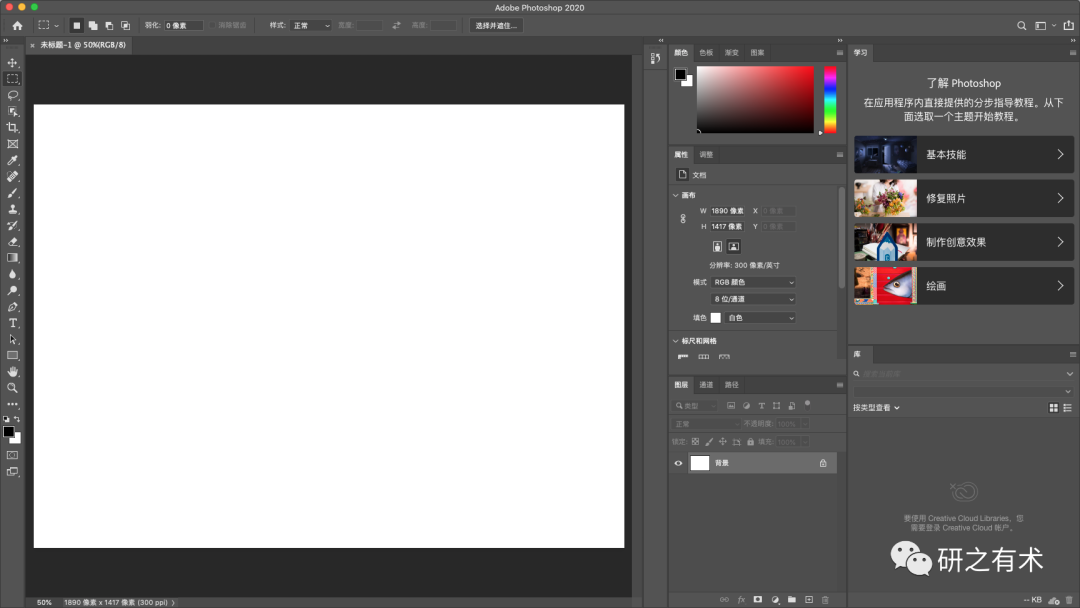Image resolution: width=1080 pixels, height=608 pixels.
Task: Toggle visibility of the 背景 layer
Action: 678,463
